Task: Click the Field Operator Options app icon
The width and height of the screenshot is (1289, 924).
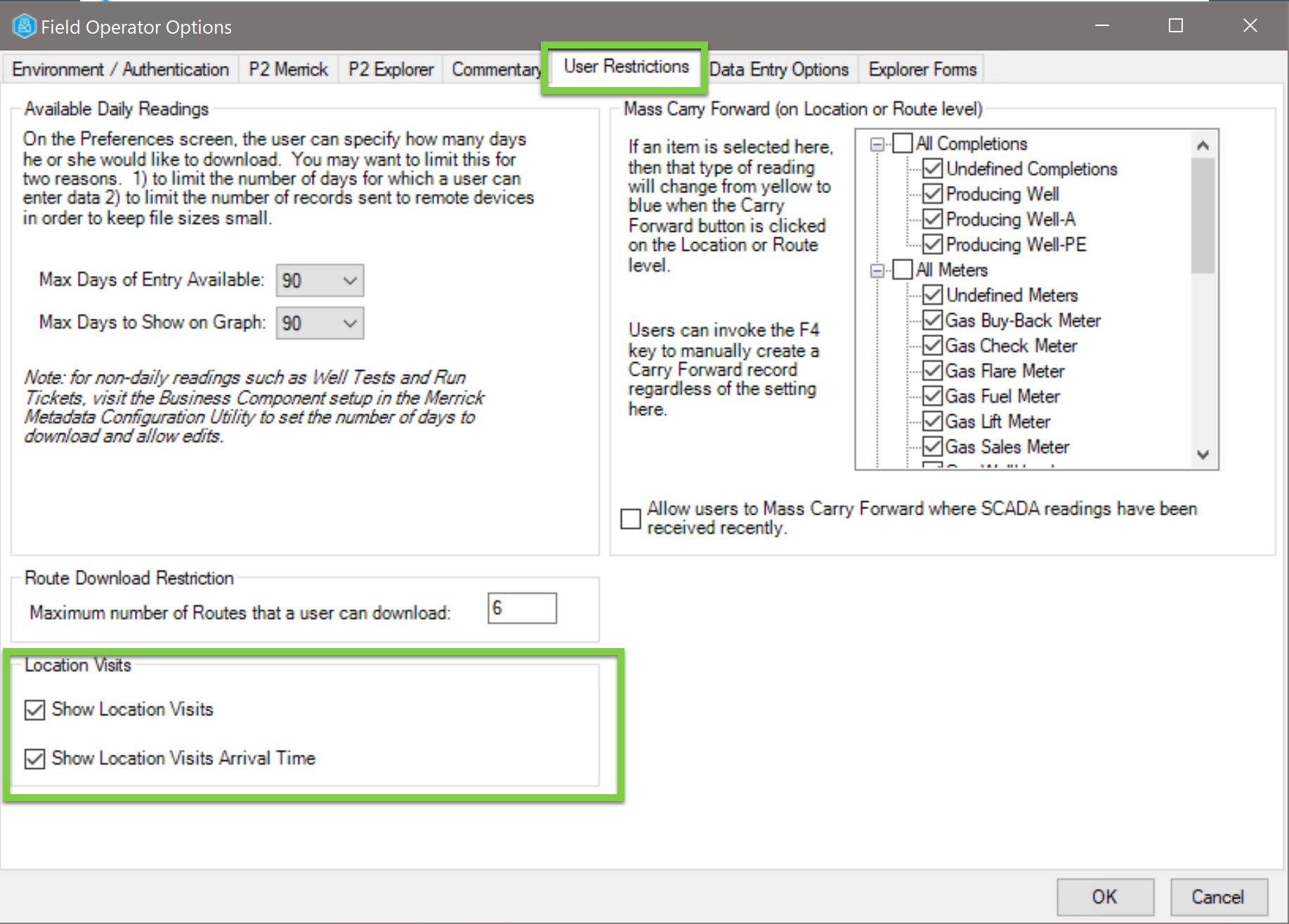Action: click(24, 27)
